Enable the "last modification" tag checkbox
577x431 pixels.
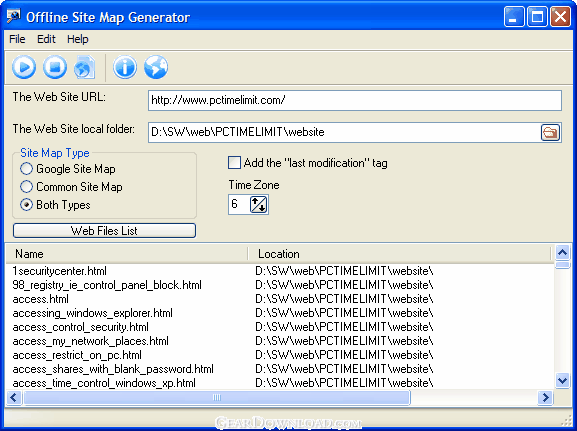(234, 163)
